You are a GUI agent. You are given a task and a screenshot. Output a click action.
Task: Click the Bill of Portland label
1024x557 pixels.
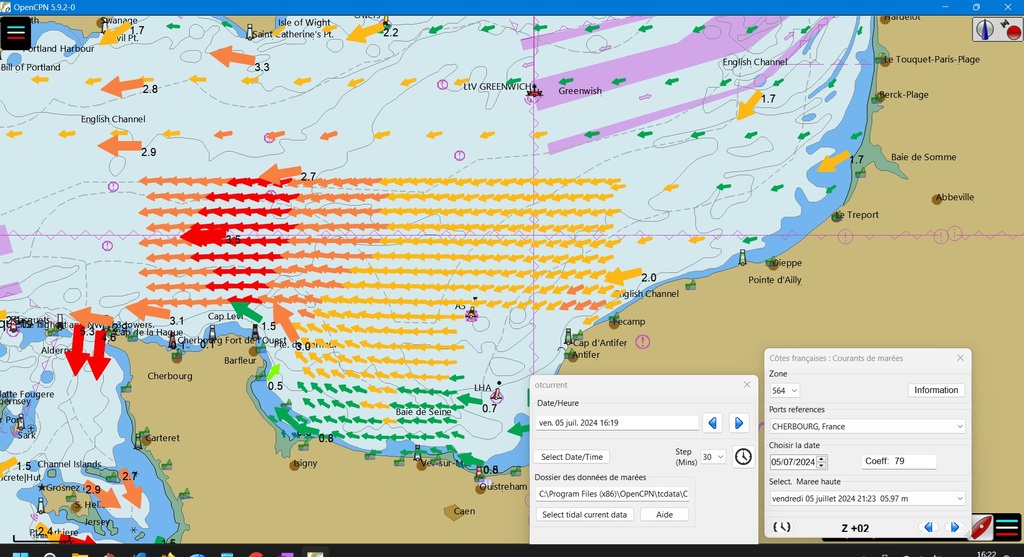[x=31, y=67]
